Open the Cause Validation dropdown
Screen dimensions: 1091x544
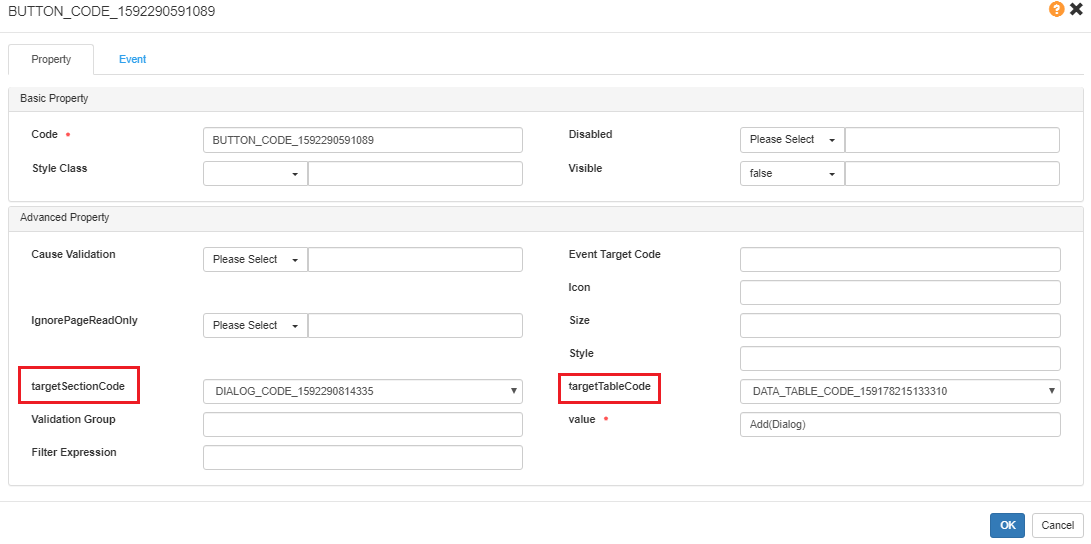255,260
